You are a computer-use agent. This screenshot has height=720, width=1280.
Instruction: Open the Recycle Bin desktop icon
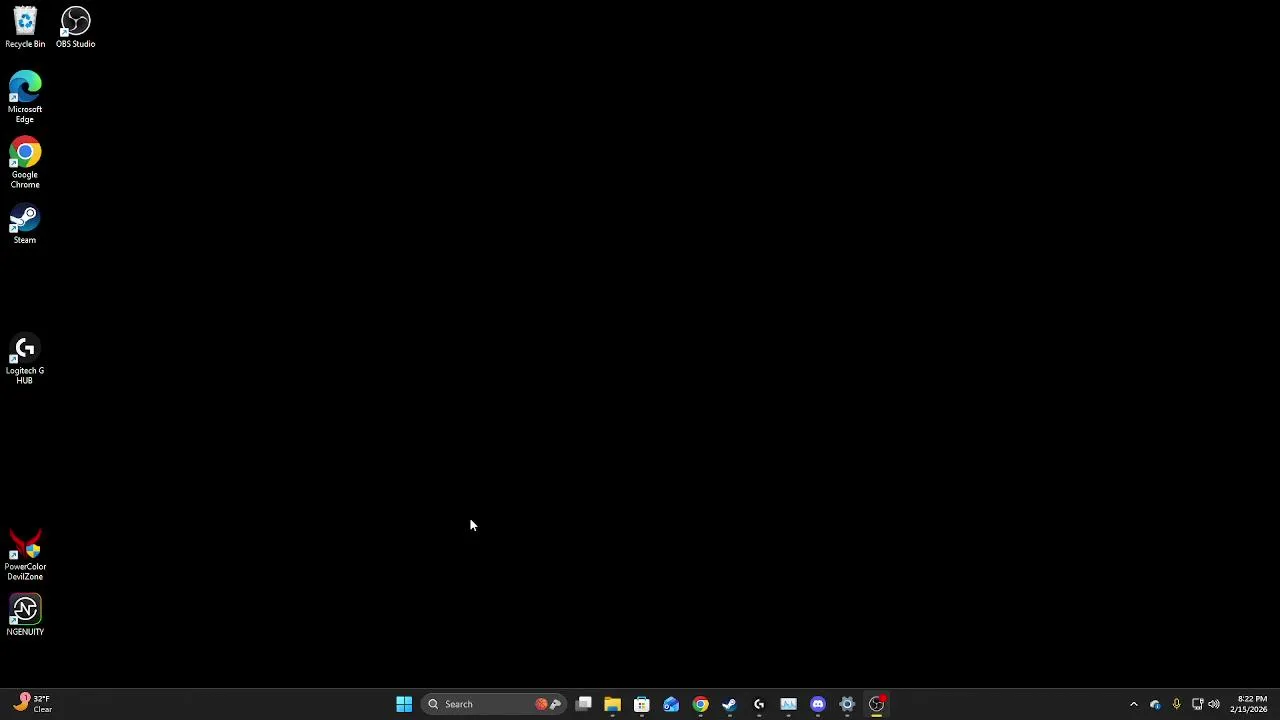point(25,28)
